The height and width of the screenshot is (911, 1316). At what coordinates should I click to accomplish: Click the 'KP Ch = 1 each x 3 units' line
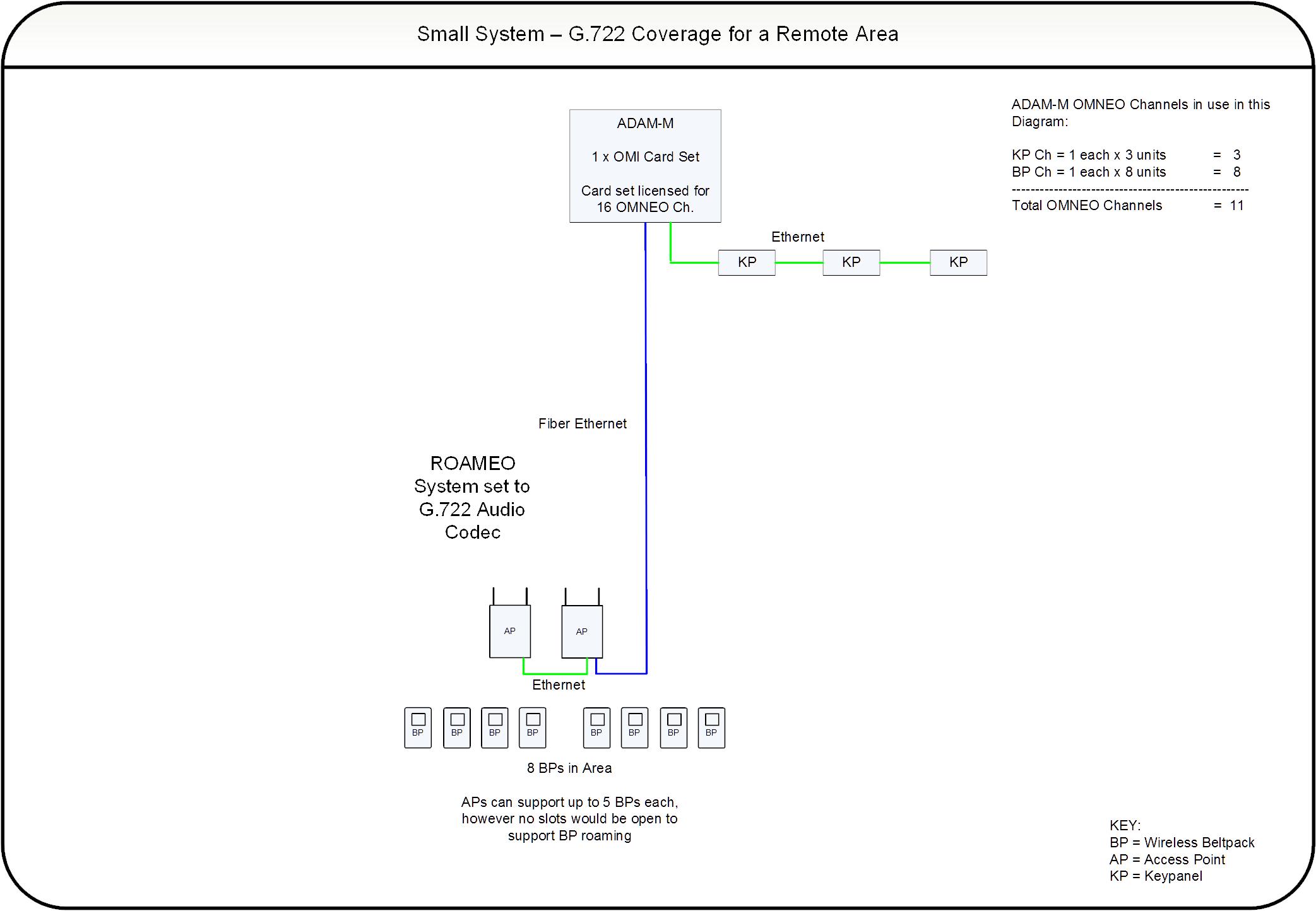[1127, 155]
